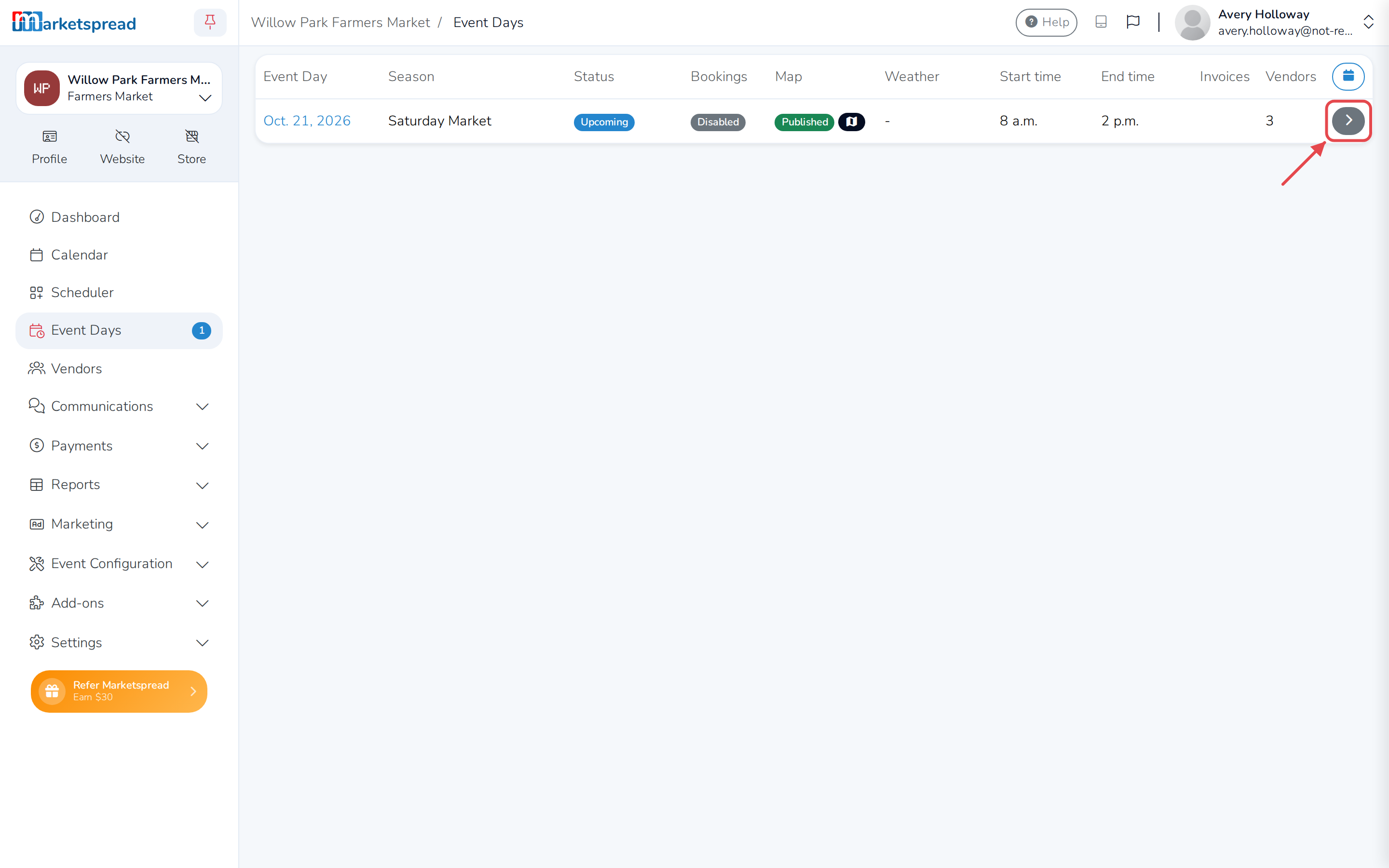This screenshot has width=1389, height=868.
Task: Expand the Reports menu
Action: point(119,485)
